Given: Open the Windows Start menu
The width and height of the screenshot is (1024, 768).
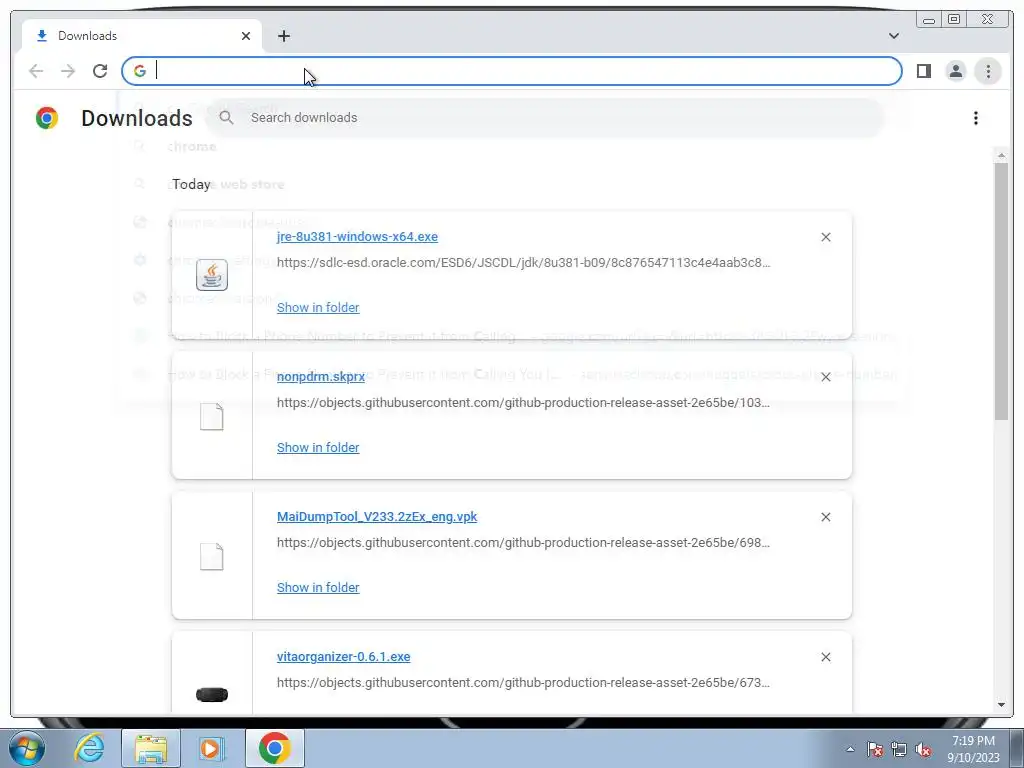Looking at the screenshot, I should pyautogui.click(x=26, y=748).
